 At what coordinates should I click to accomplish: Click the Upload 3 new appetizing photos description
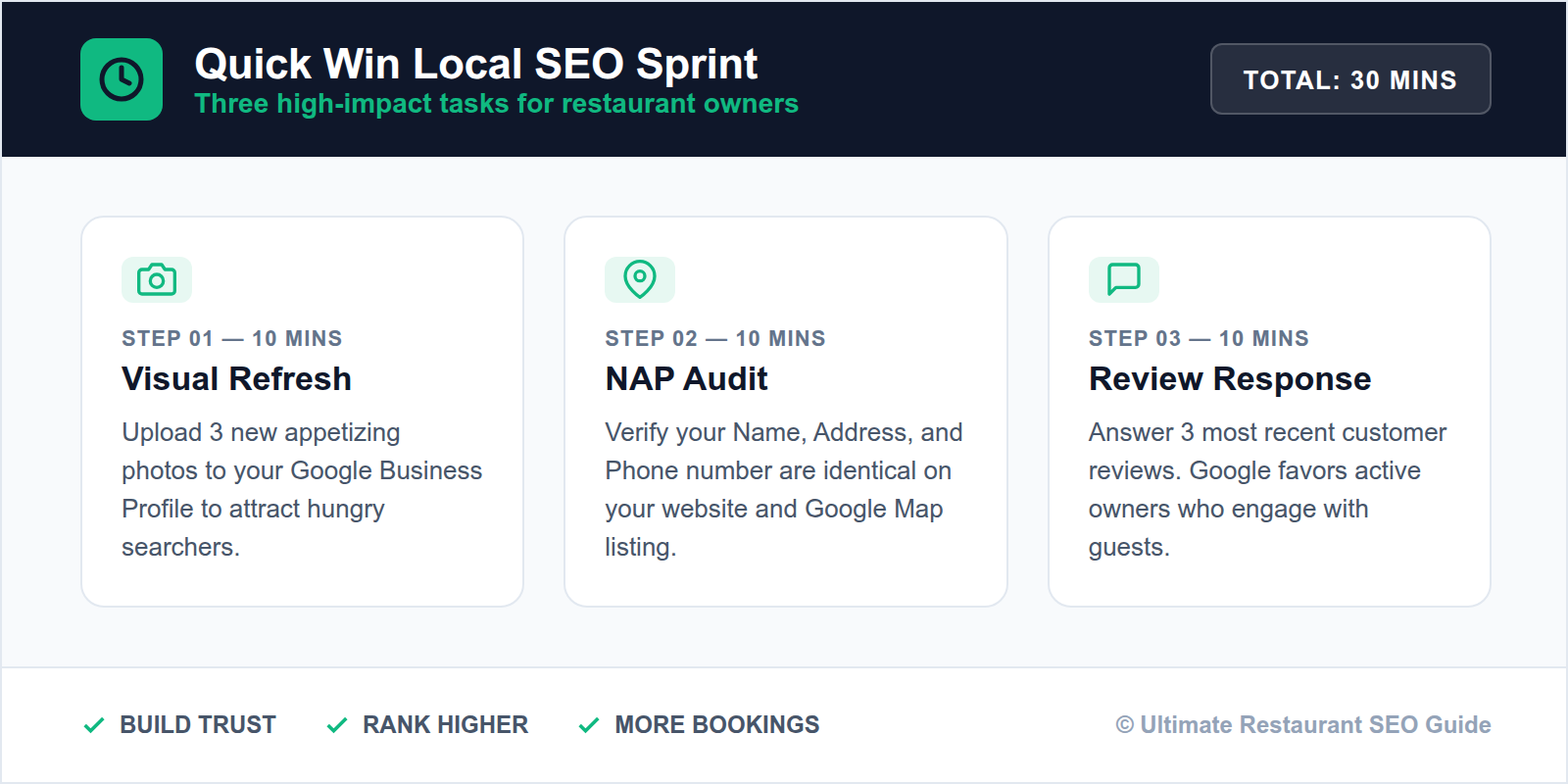pos(302,489)
